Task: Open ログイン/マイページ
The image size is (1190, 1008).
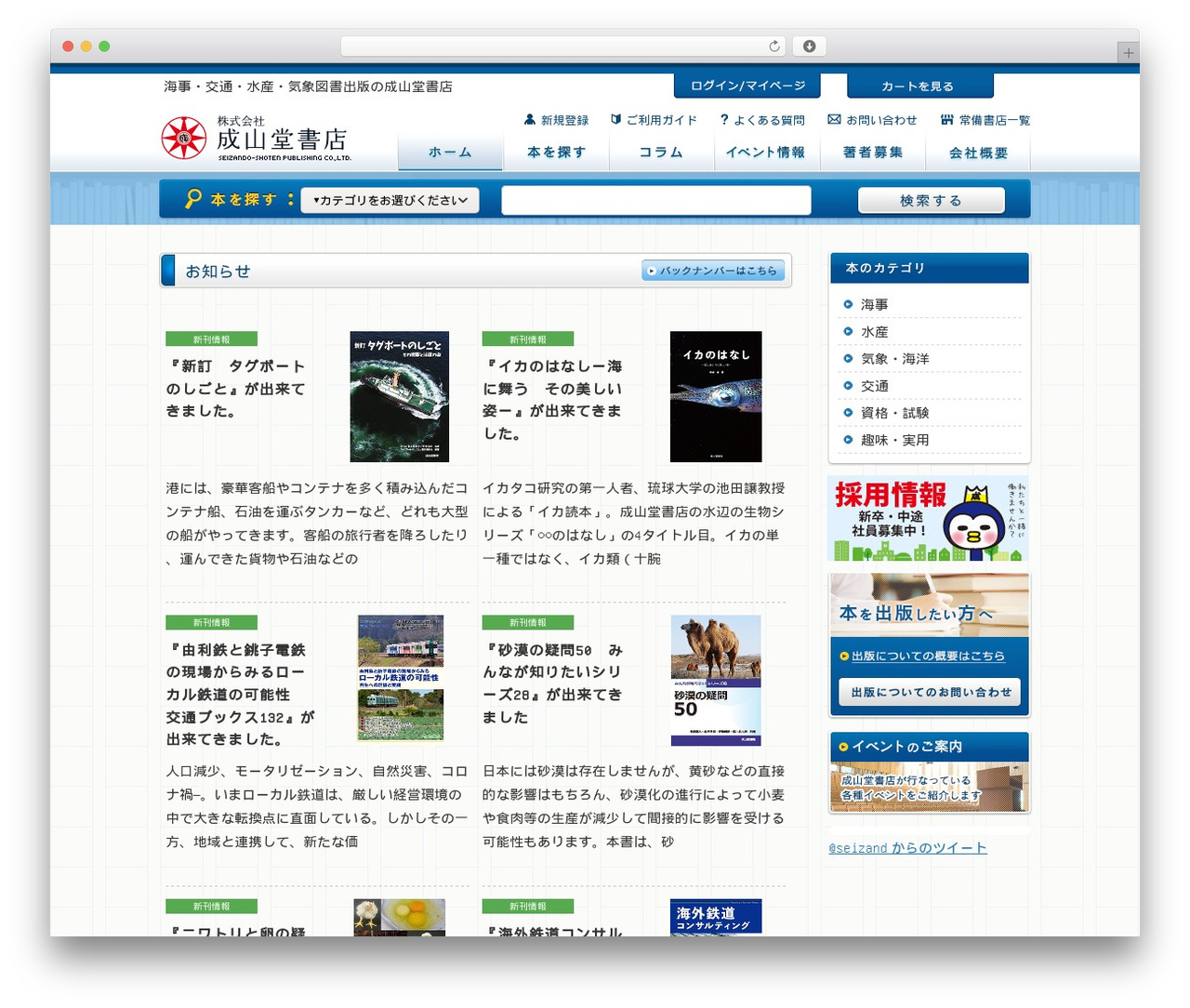Action: [747, 86]
